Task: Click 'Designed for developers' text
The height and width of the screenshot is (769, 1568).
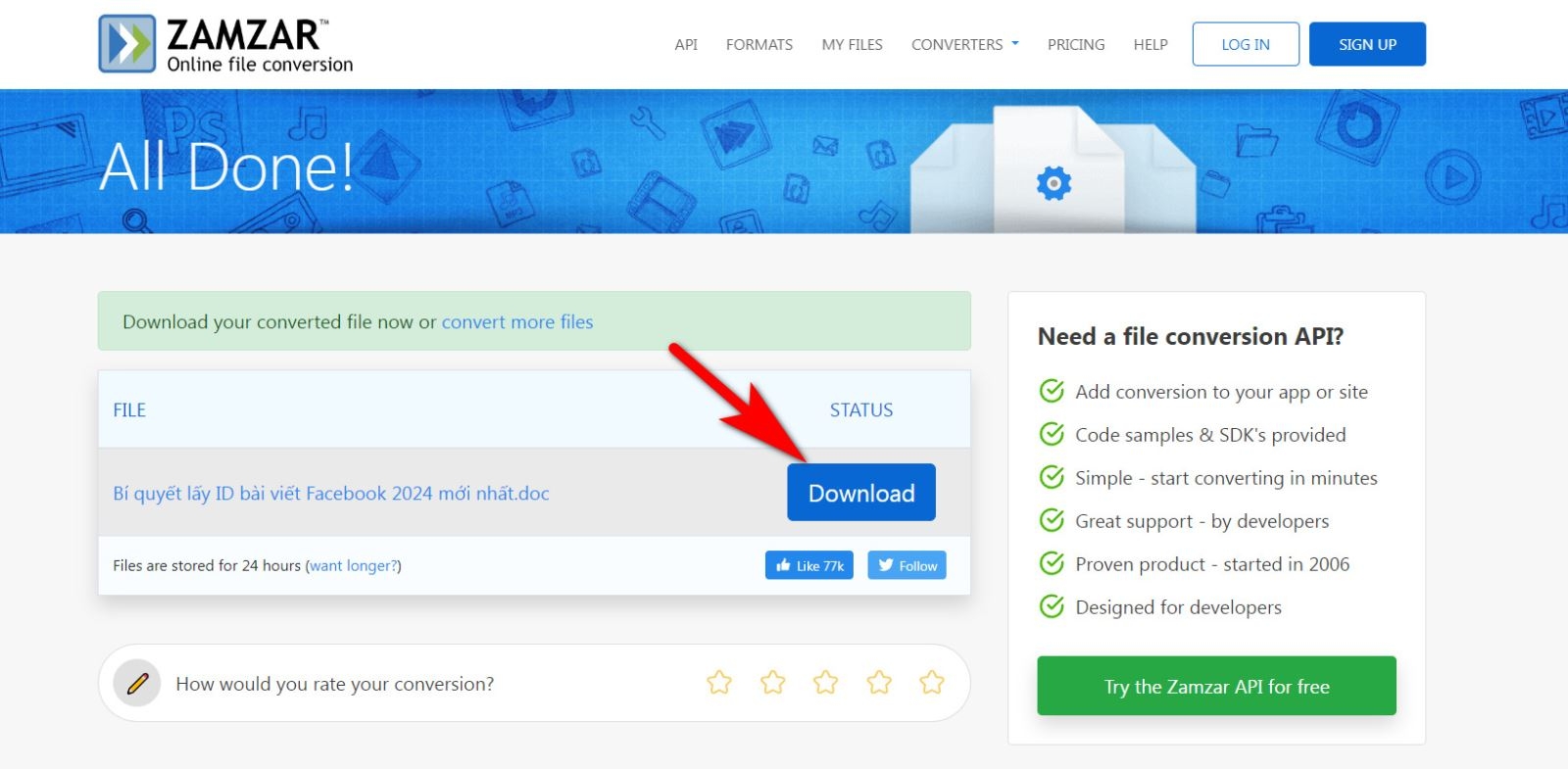Action: 1179,607
